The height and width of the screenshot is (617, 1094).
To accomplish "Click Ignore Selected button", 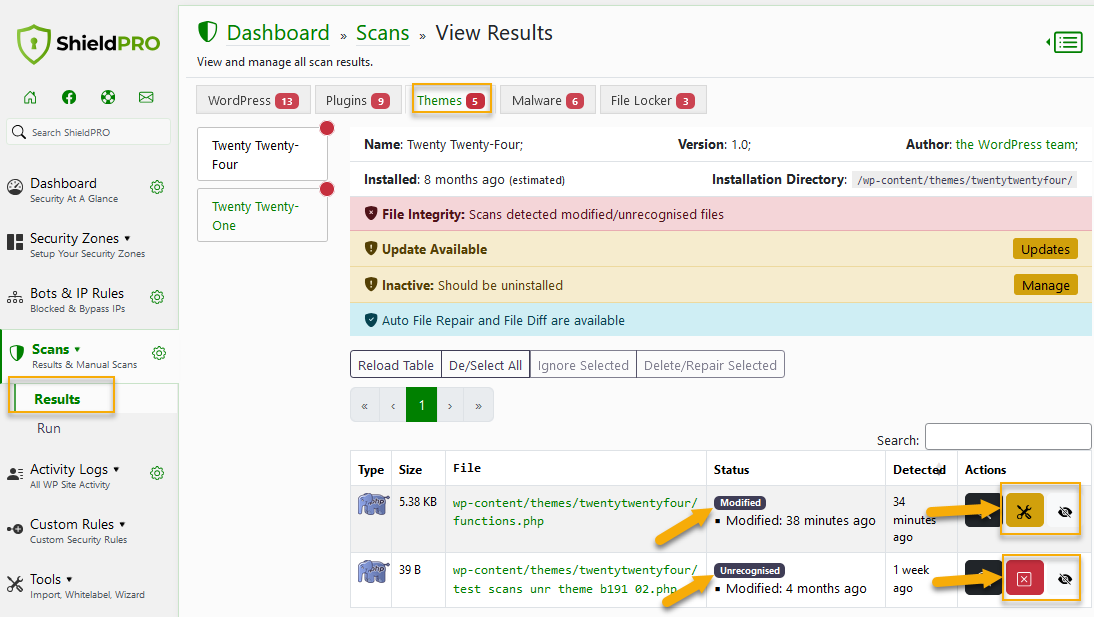I will click(583, 365).
